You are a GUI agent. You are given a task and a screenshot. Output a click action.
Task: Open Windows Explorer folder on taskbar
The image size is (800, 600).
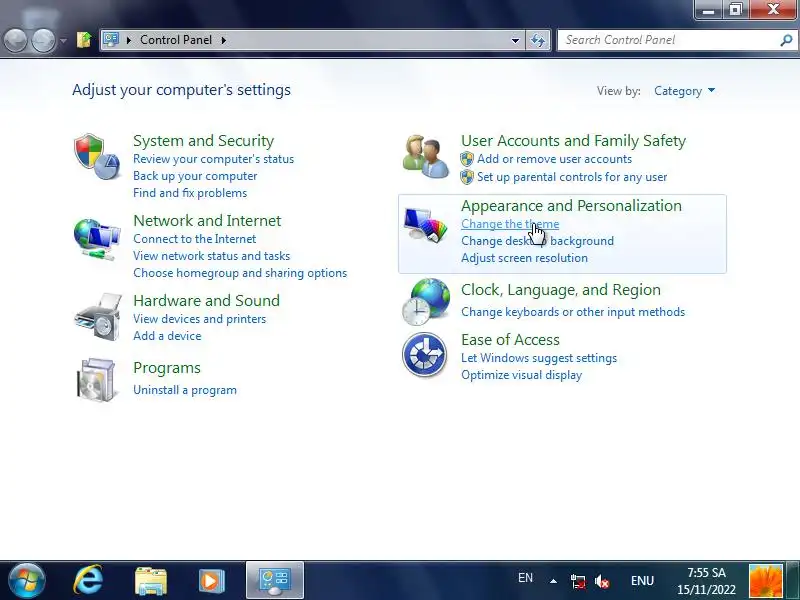click(151, 581)
